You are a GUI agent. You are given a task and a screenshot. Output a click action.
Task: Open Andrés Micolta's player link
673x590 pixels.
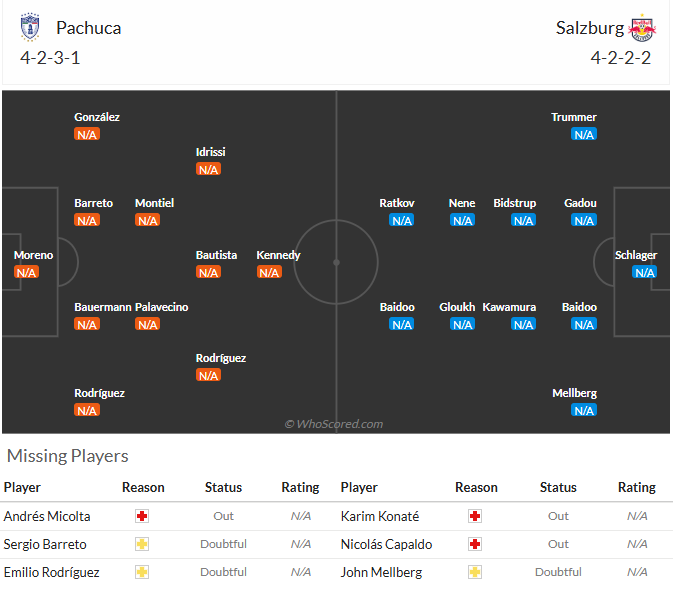point(47,516)
